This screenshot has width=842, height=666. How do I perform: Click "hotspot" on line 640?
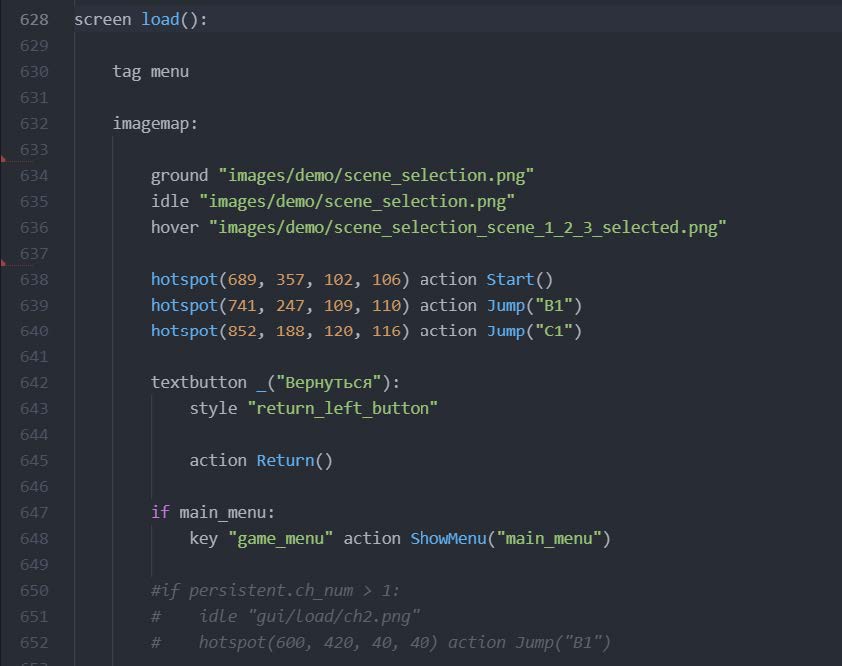tap(184, 331)
